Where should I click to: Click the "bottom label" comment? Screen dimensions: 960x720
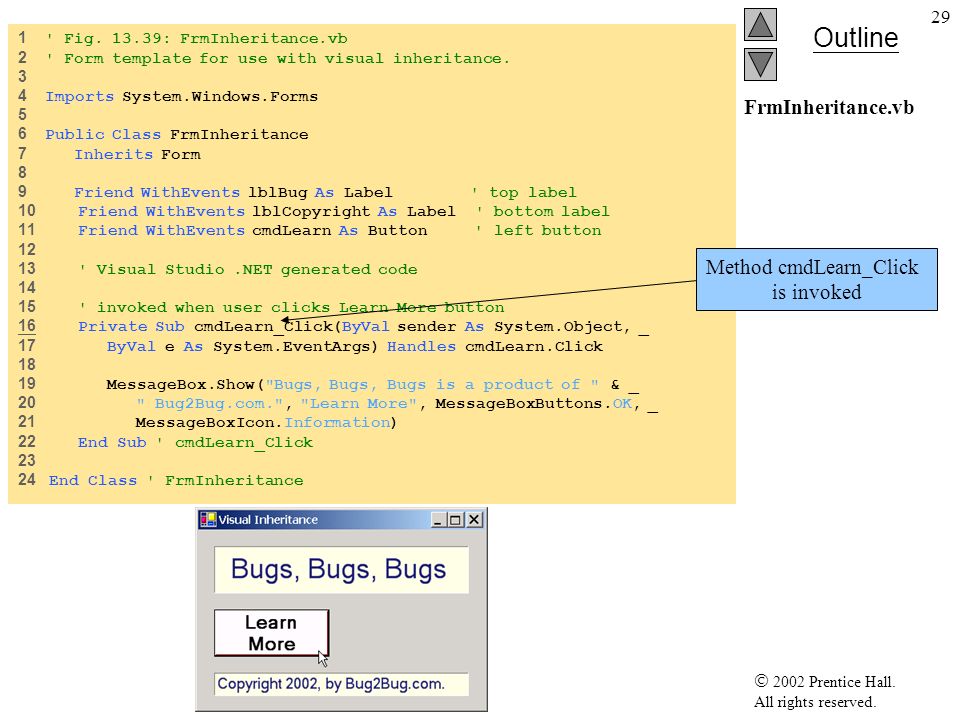pos(543,211)
